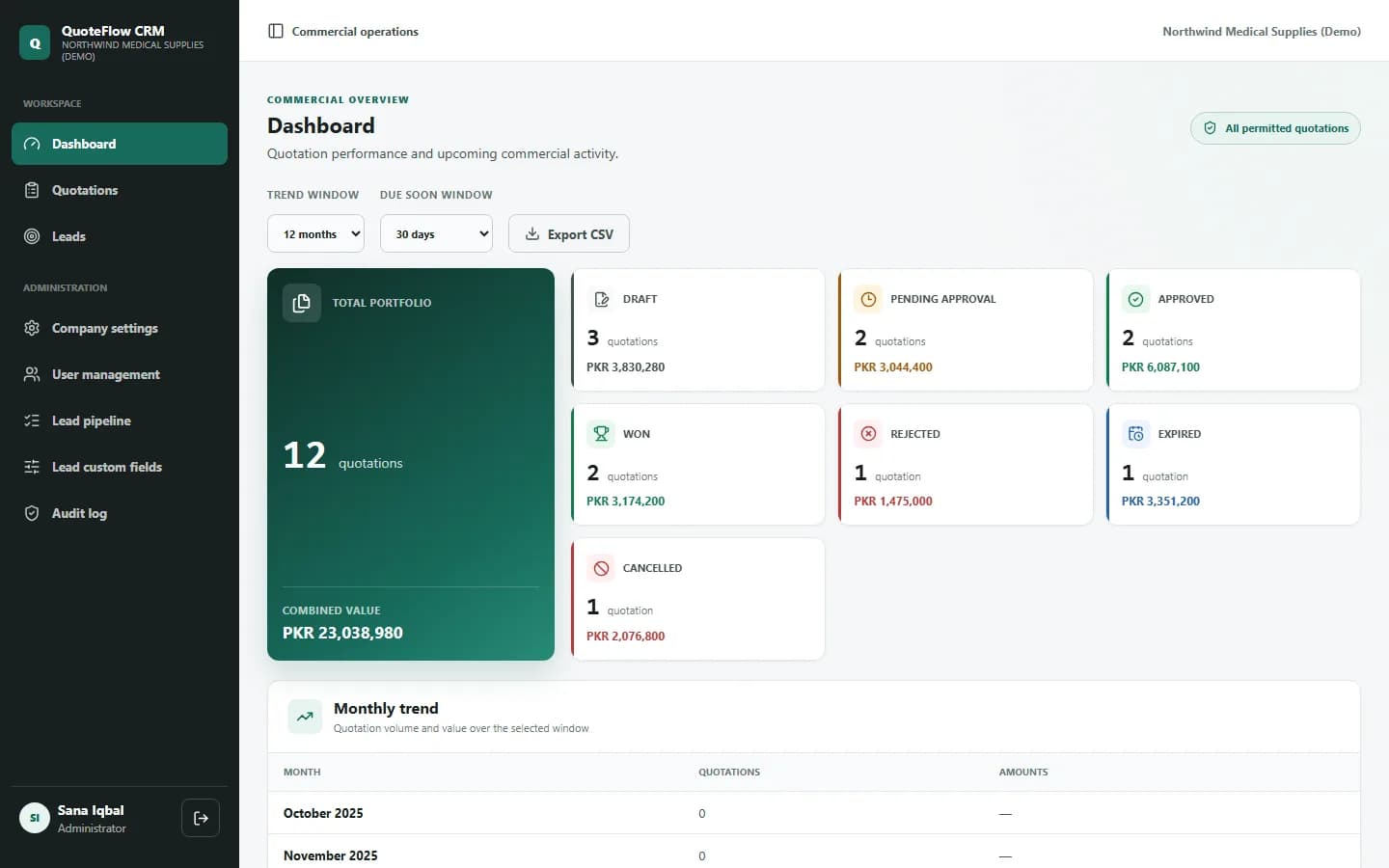Click the Pending Approval amount PKR 3,044,400
The width and height of the screenshot is (1389, 868).
click(893, 366)
